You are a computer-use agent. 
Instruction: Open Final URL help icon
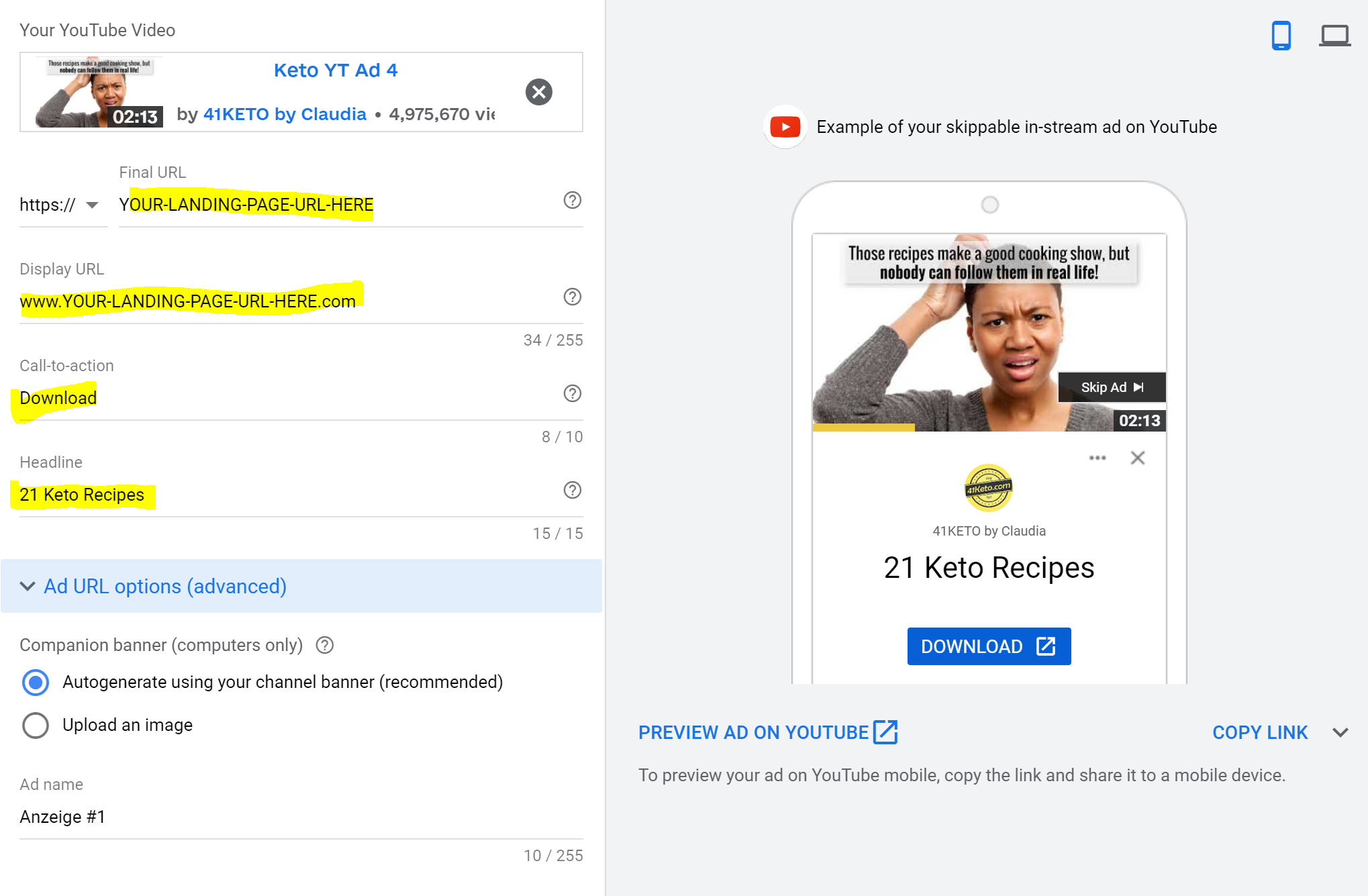click(572, 200)
